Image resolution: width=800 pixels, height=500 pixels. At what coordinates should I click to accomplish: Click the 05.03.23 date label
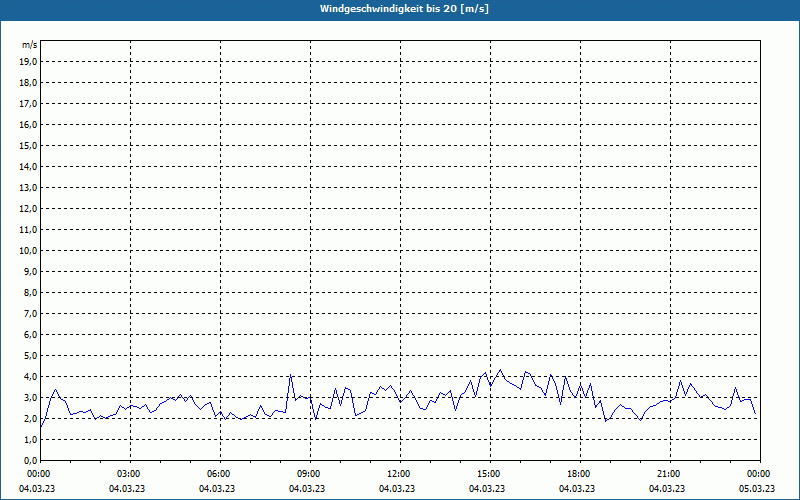[x=756, y=489]
